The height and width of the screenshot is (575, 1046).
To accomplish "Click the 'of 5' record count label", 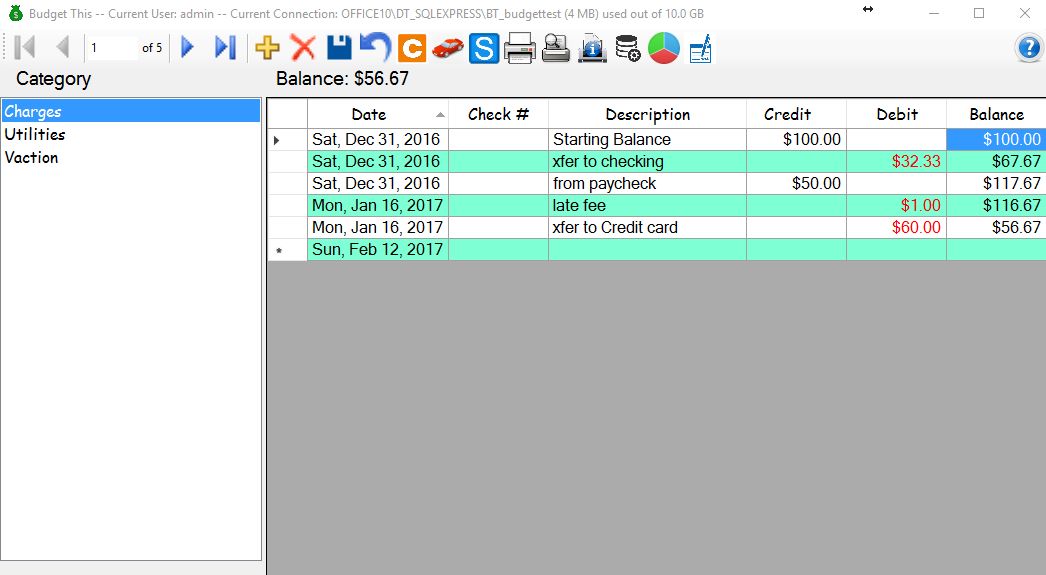I will click(152, 48).
